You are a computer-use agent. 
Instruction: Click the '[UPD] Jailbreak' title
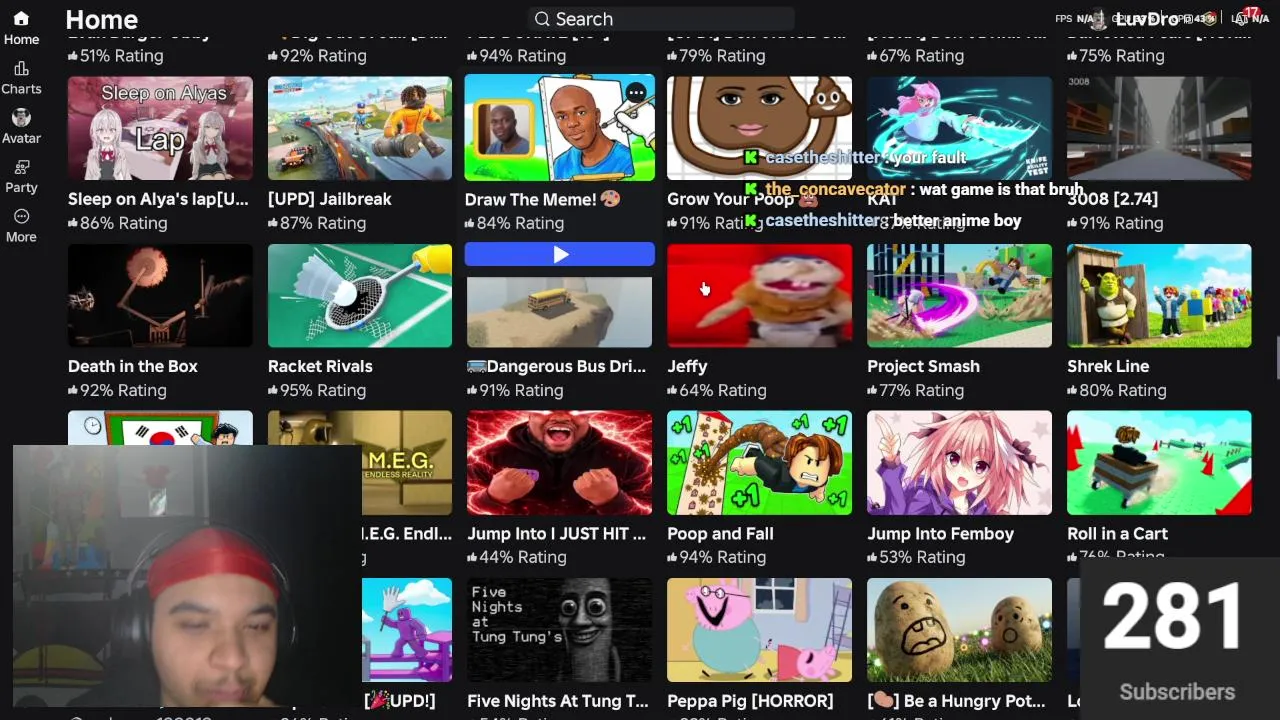330,199
